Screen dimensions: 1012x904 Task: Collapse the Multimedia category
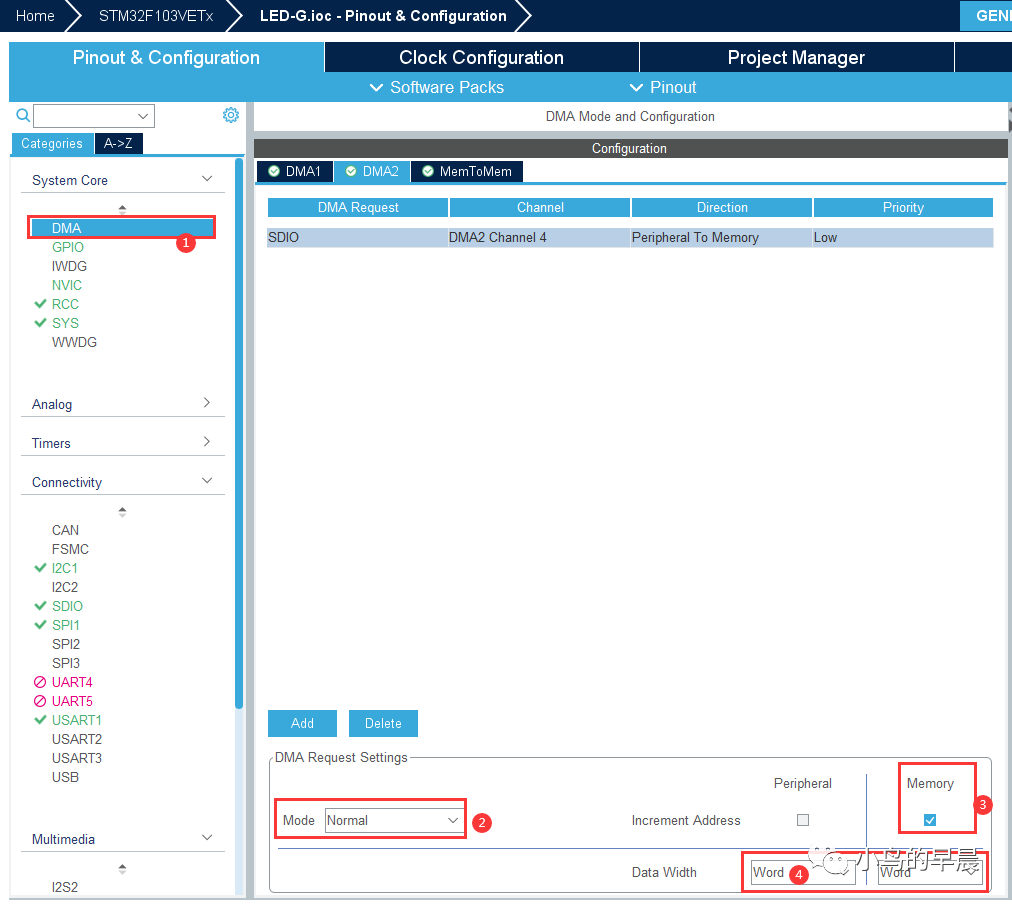(x=207, y=838)
